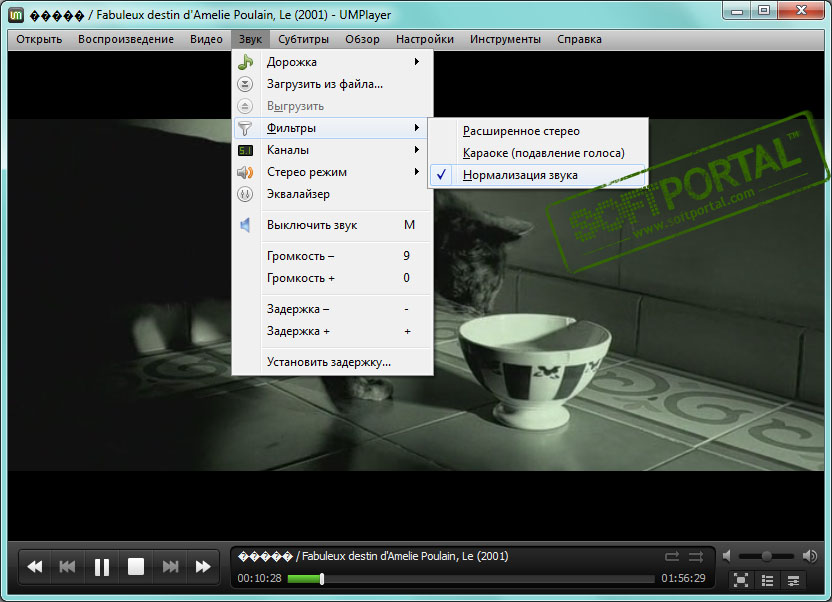Open the Обзор menu

(362, 39)
